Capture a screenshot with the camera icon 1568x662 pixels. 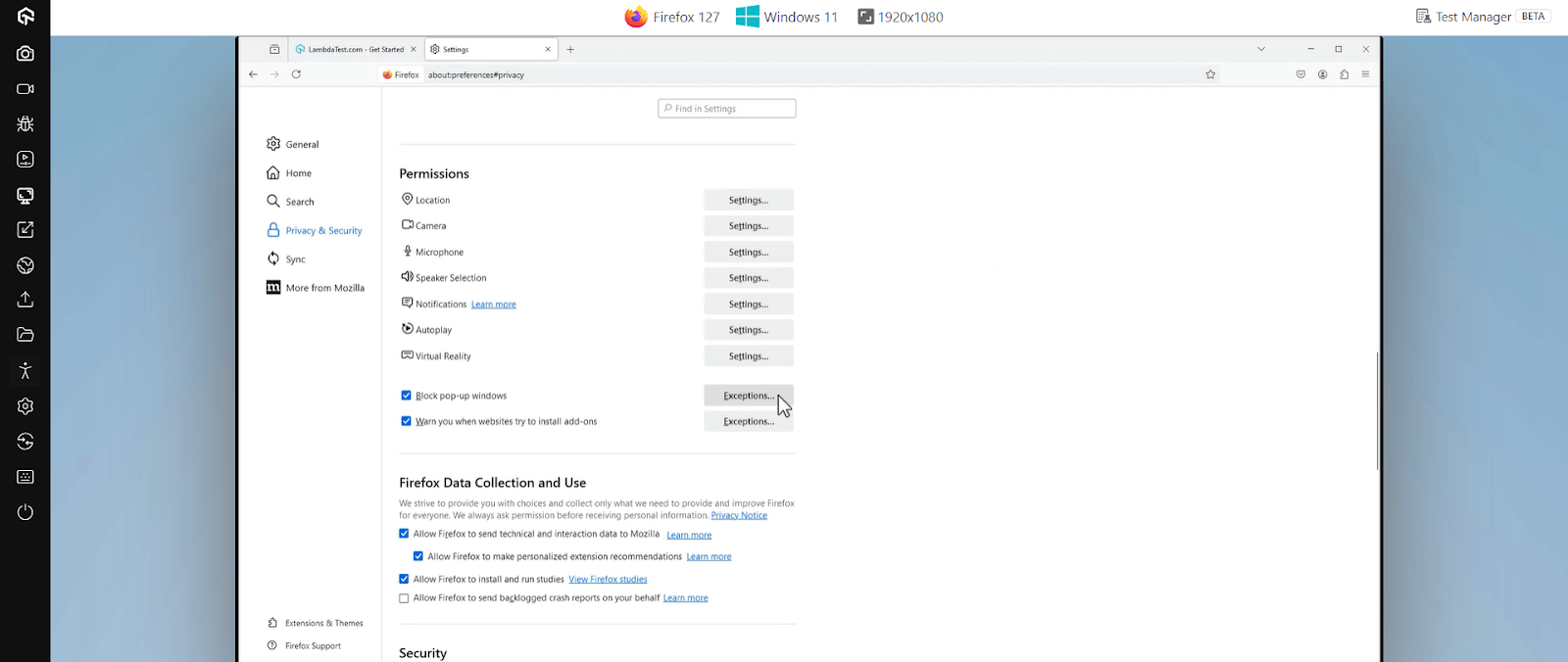tap(25, 54)
